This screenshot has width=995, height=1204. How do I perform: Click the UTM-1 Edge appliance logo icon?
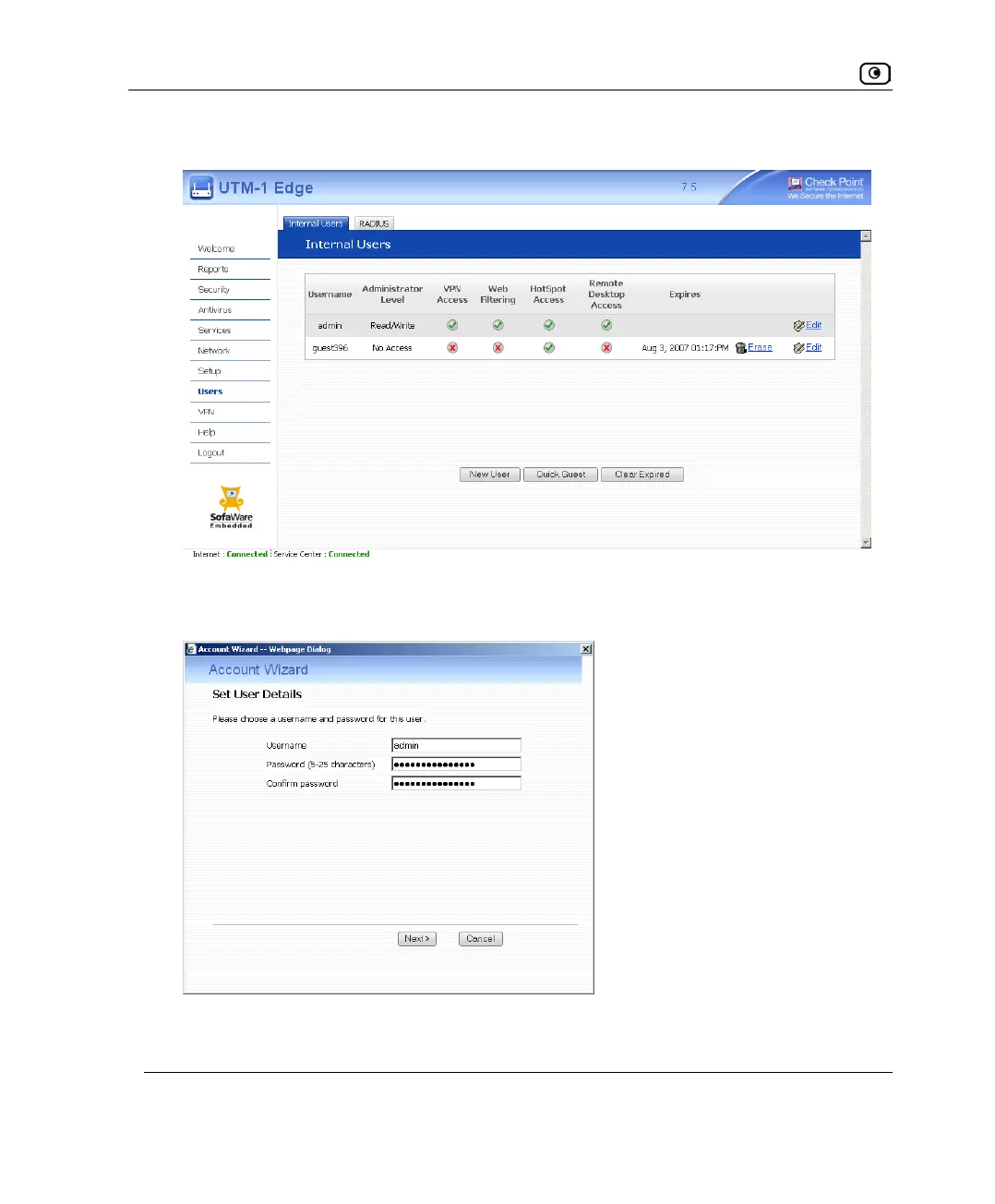[x=201, y=187]
